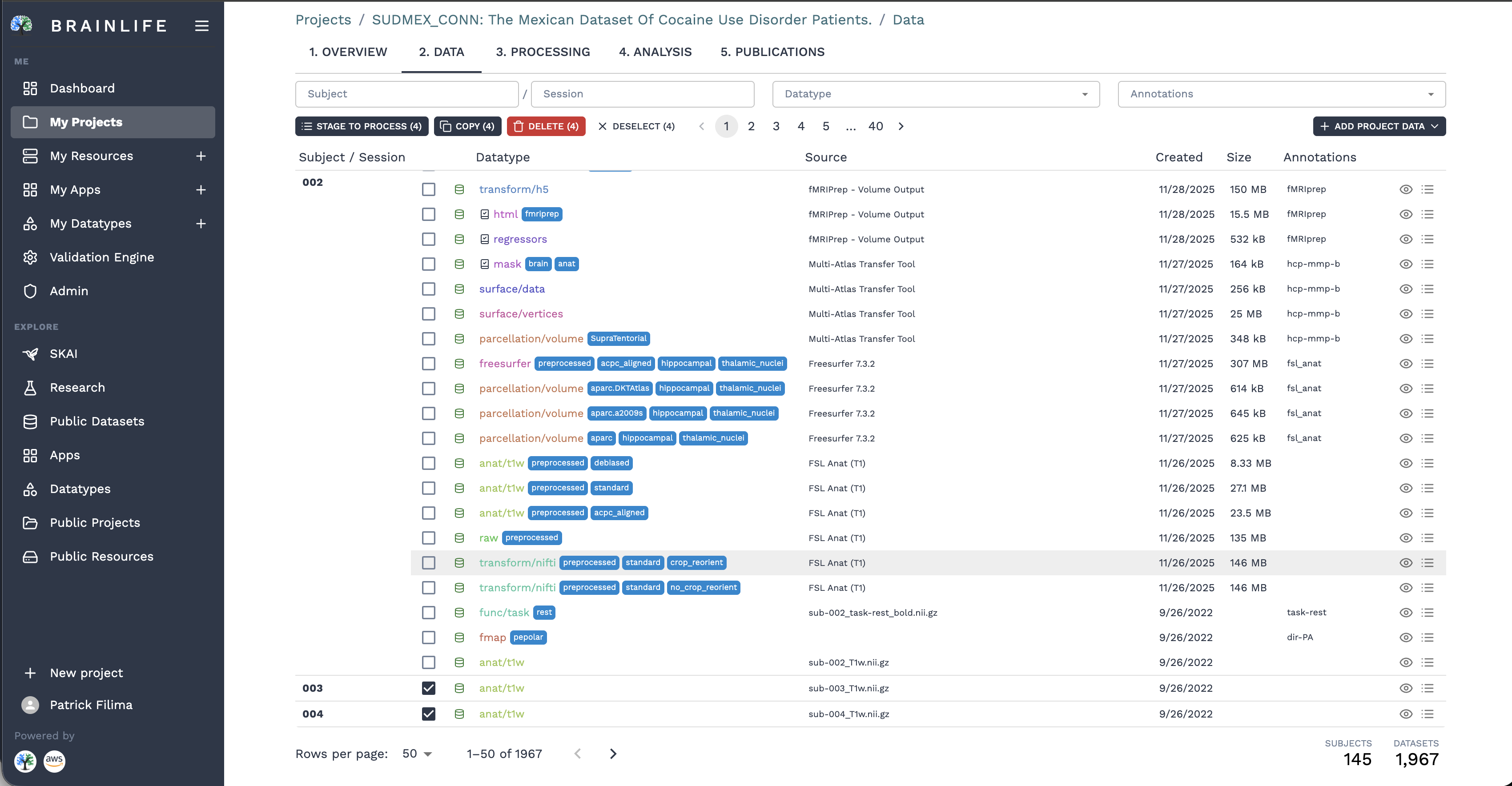Uncheck subject 004 anat/t1w checkbox
This screenshot has width=1512, height=786.
click(x=429, y=714)
